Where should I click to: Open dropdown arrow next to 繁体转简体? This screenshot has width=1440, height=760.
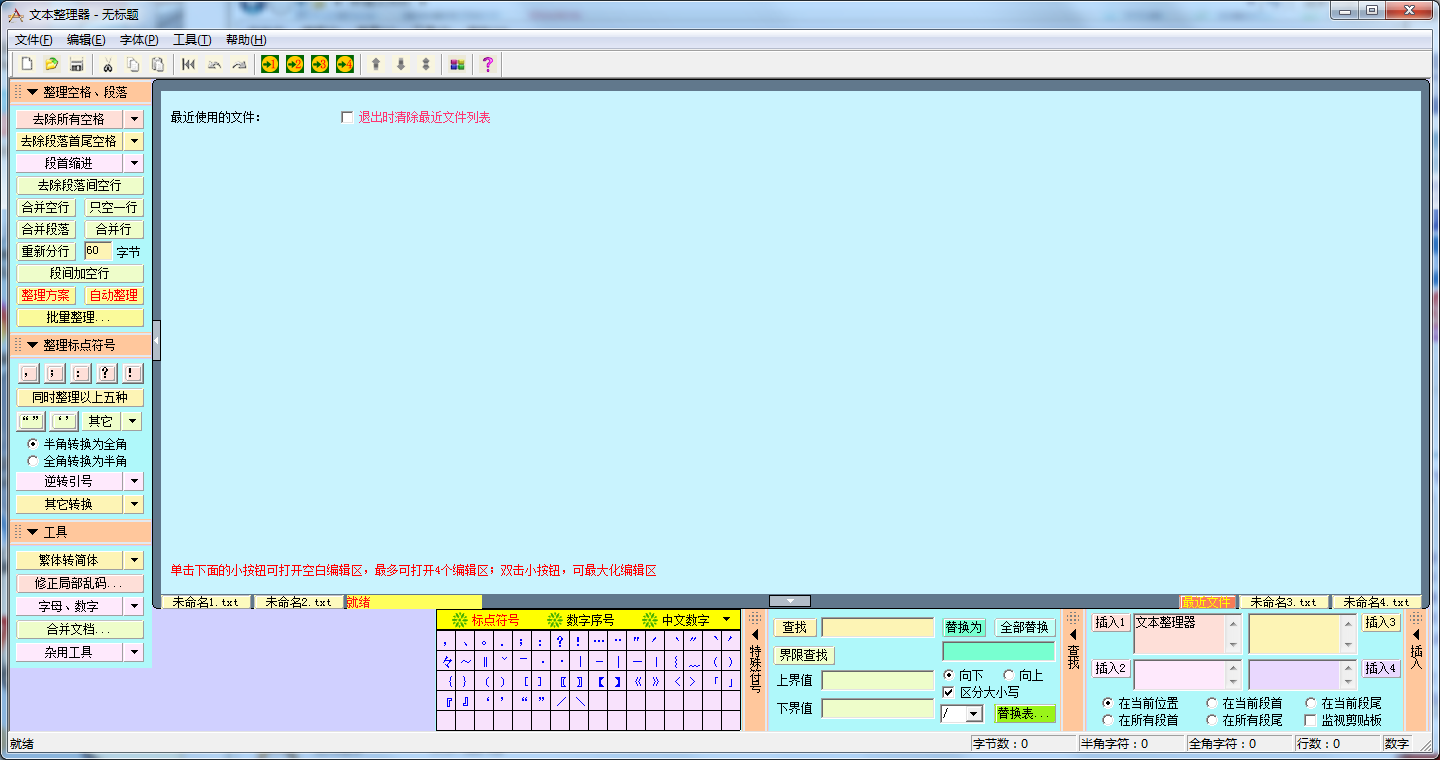click(x=134, y=560)
